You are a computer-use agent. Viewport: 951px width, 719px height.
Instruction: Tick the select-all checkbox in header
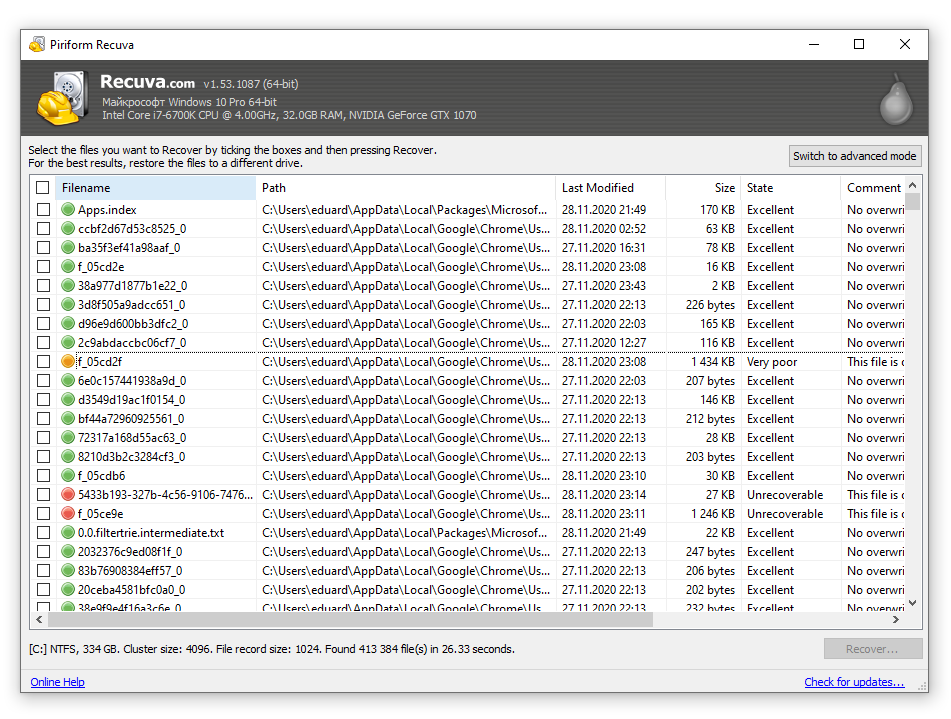tap(42, 187)
